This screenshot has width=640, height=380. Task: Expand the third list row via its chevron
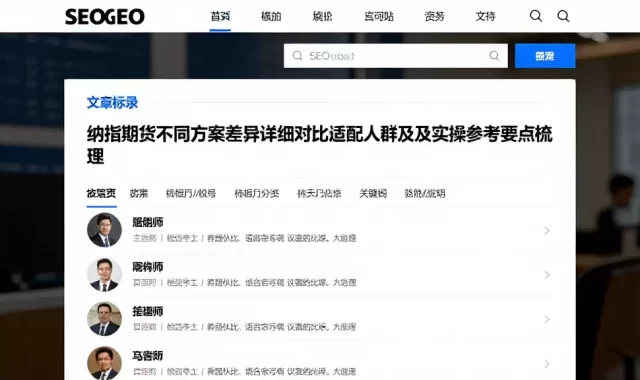tap(547, 319)
